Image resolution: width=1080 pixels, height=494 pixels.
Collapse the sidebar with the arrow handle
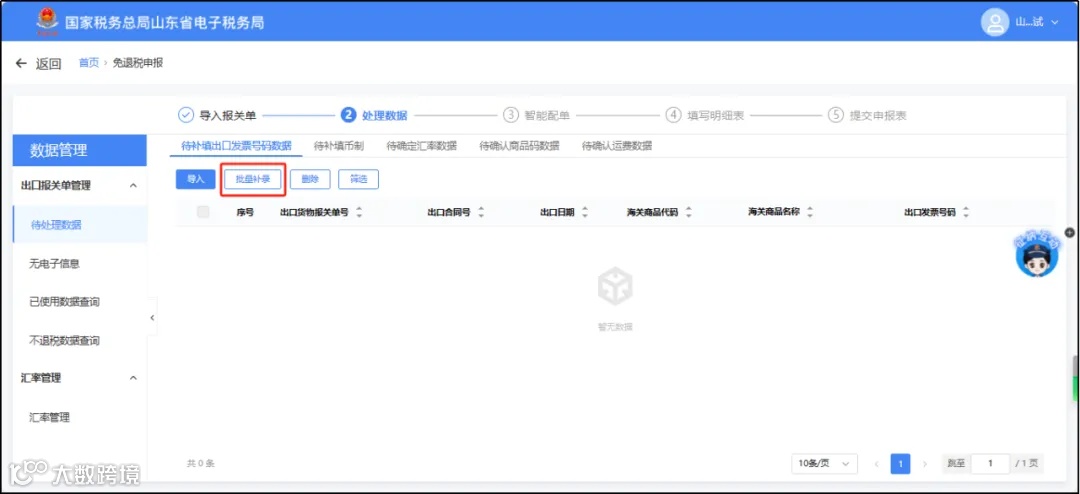click(152, 318)
